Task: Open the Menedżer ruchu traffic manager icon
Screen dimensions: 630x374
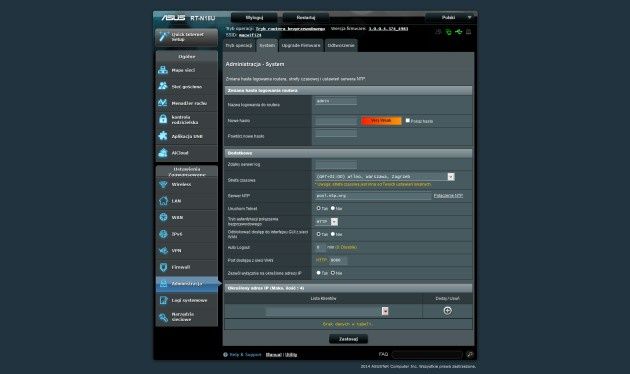Action: (x=163, y=103)
